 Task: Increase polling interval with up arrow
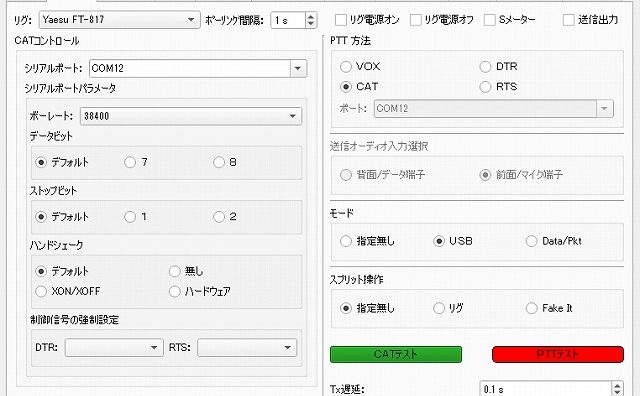(311, 16)
